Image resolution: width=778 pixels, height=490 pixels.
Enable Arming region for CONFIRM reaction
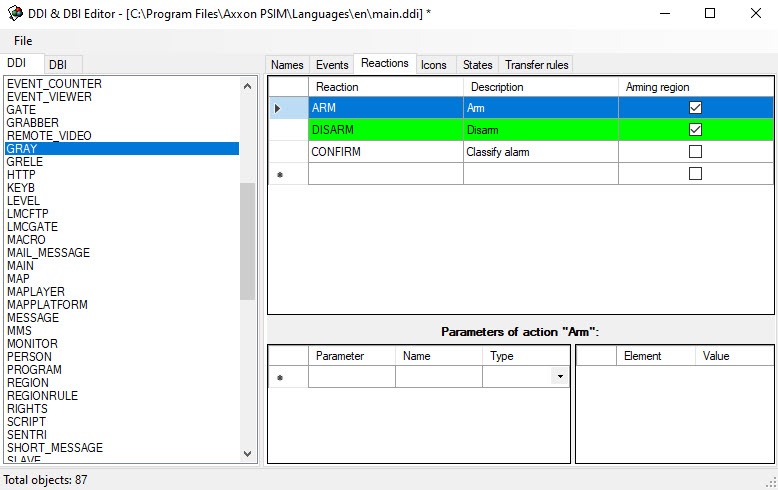pos(695,152)
